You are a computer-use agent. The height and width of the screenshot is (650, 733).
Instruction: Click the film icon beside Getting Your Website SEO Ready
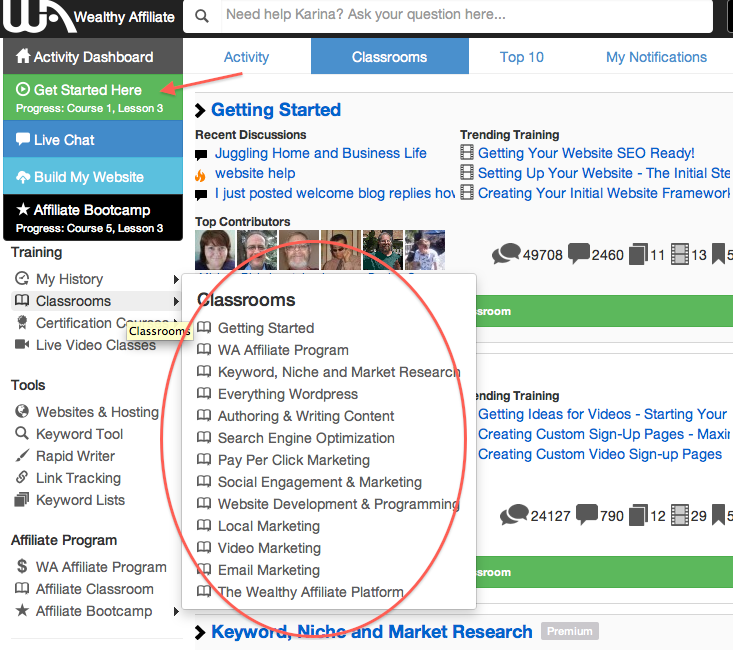[x=467, y=152]
